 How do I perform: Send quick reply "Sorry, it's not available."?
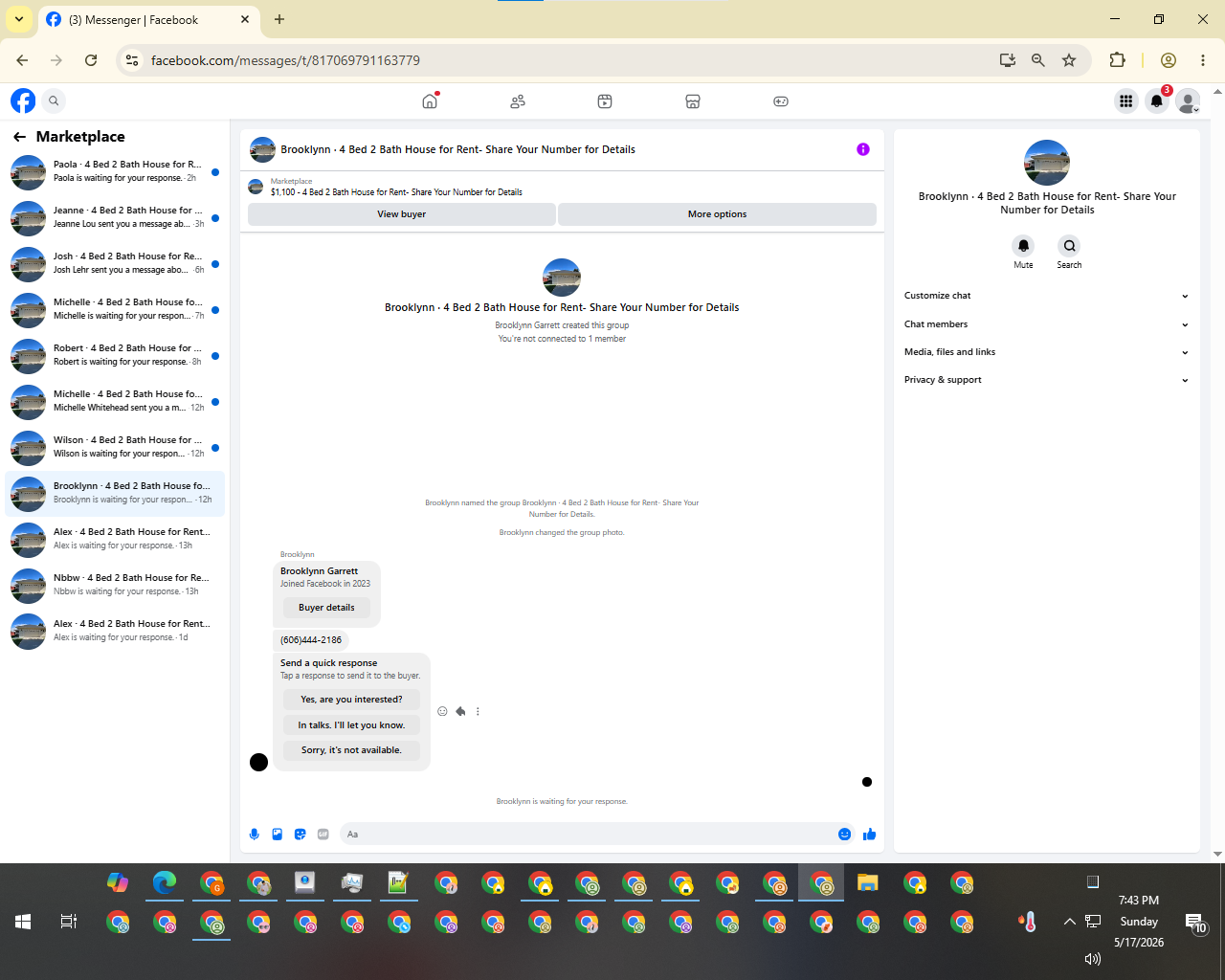(x=351, y=750)
